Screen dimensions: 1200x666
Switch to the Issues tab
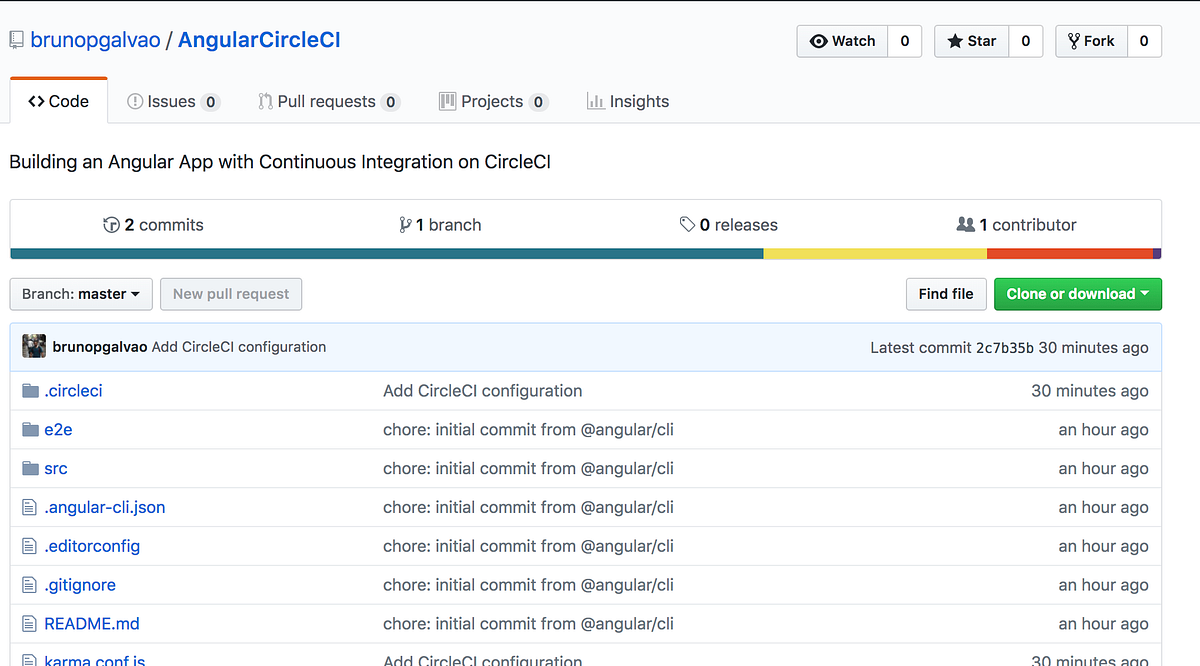click(x=172, y=100)
